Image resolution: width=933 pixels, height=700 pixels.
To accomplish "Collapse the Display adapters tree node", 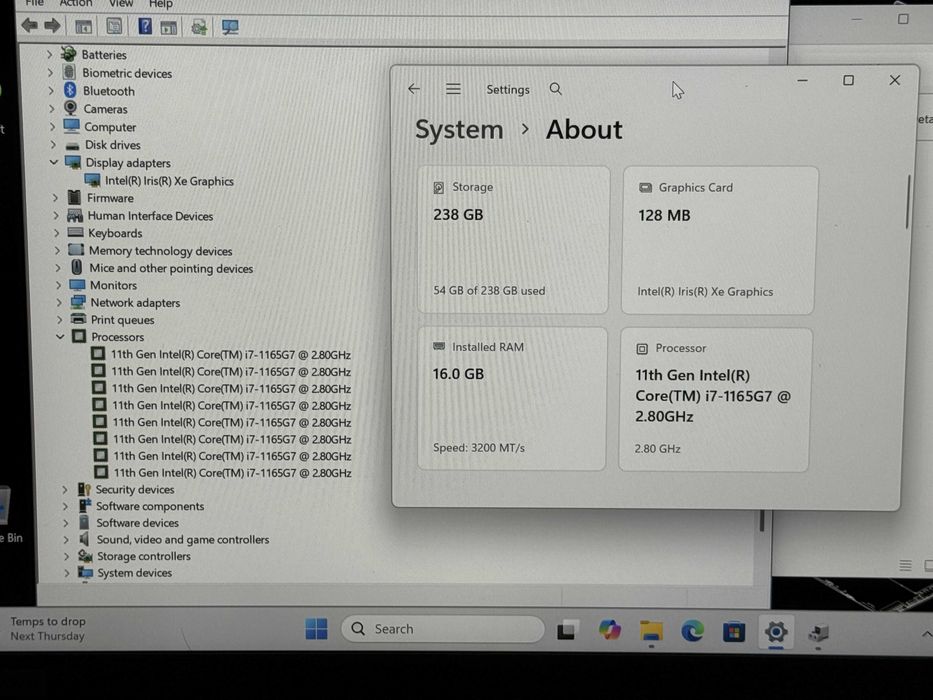I will click(x=54, y=162).
